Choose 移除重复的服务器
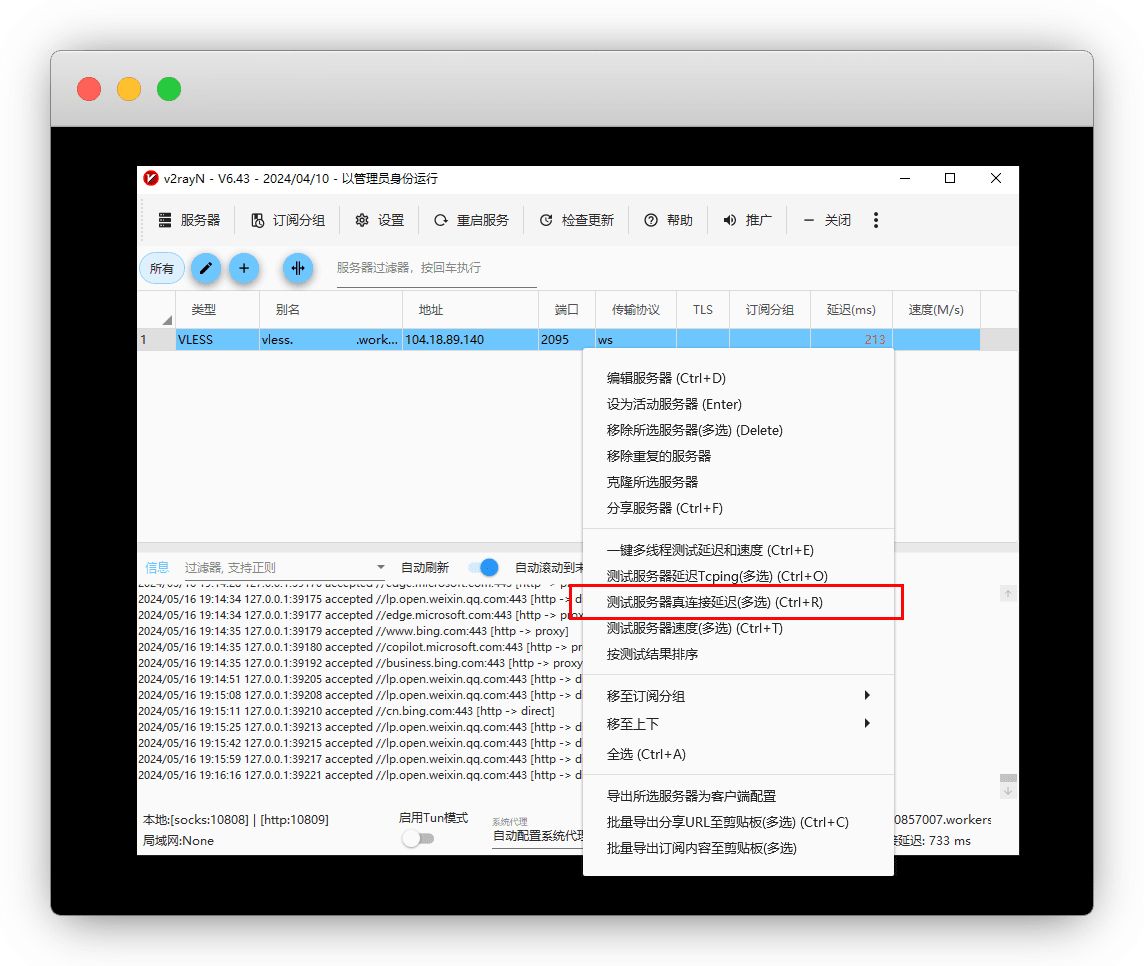Image resolution: width=1144 pixels, height=966 pixels. 738,456
